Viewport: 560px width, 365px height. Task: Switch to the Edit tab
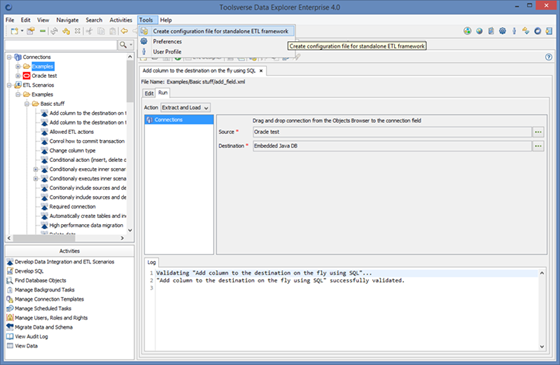[x=149, y=93]
